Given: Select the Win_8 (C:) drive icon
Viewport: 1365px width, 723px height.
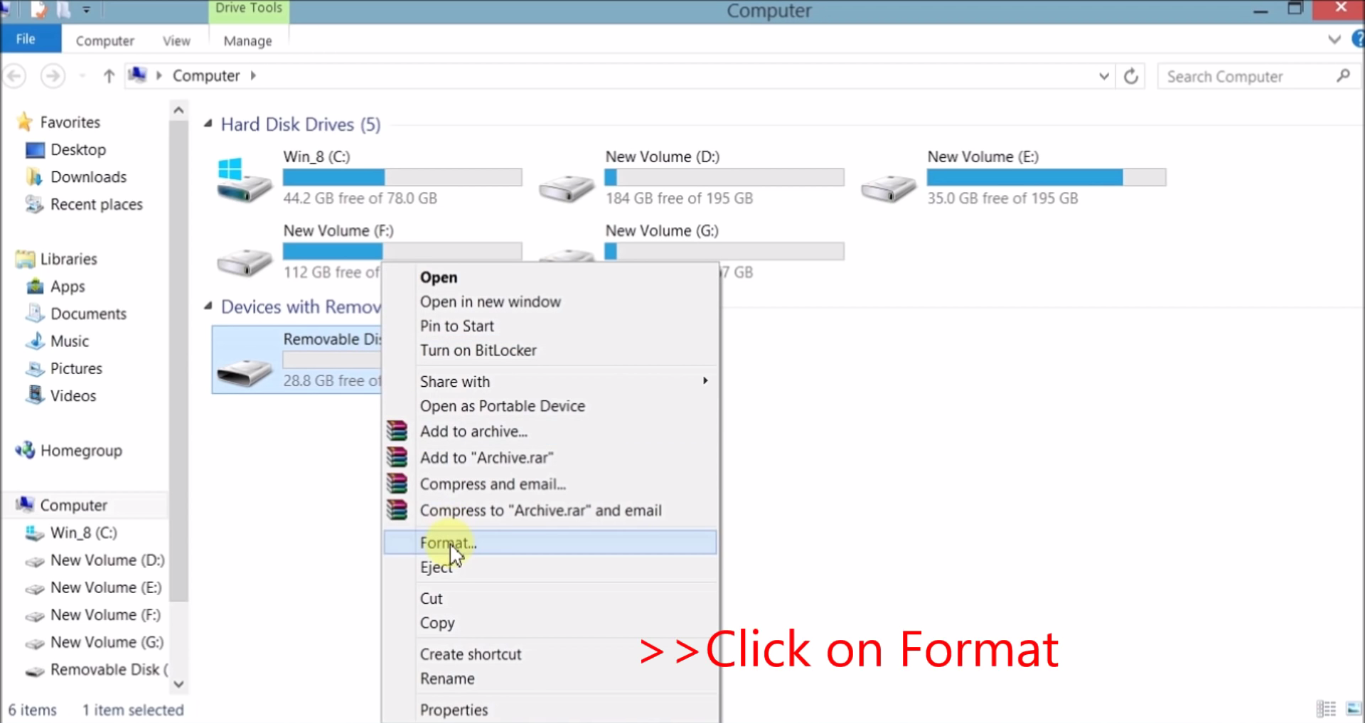Looking at the screenshot, I should (x=243, y=180).
